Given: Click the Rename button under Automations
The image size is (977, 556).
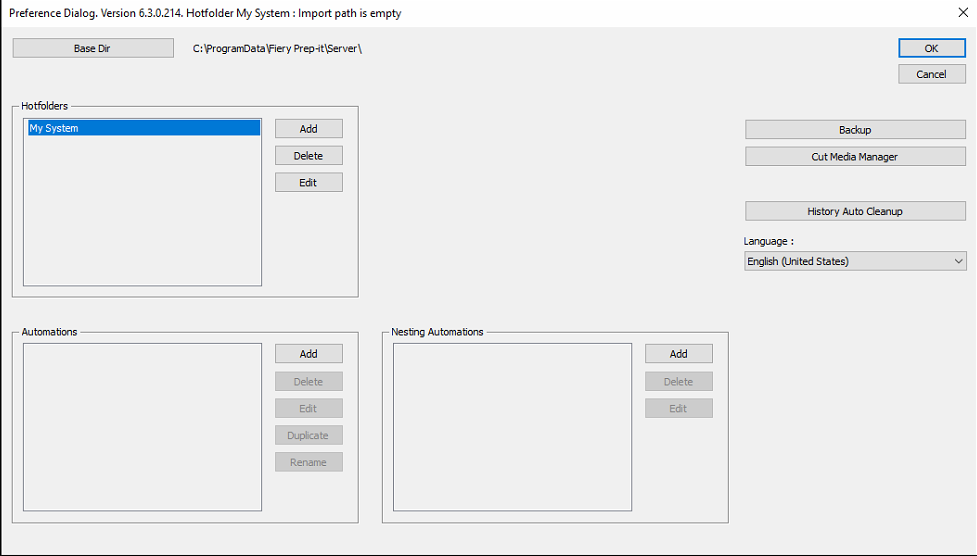Looking at the screenshot, I should coord(308,463).
